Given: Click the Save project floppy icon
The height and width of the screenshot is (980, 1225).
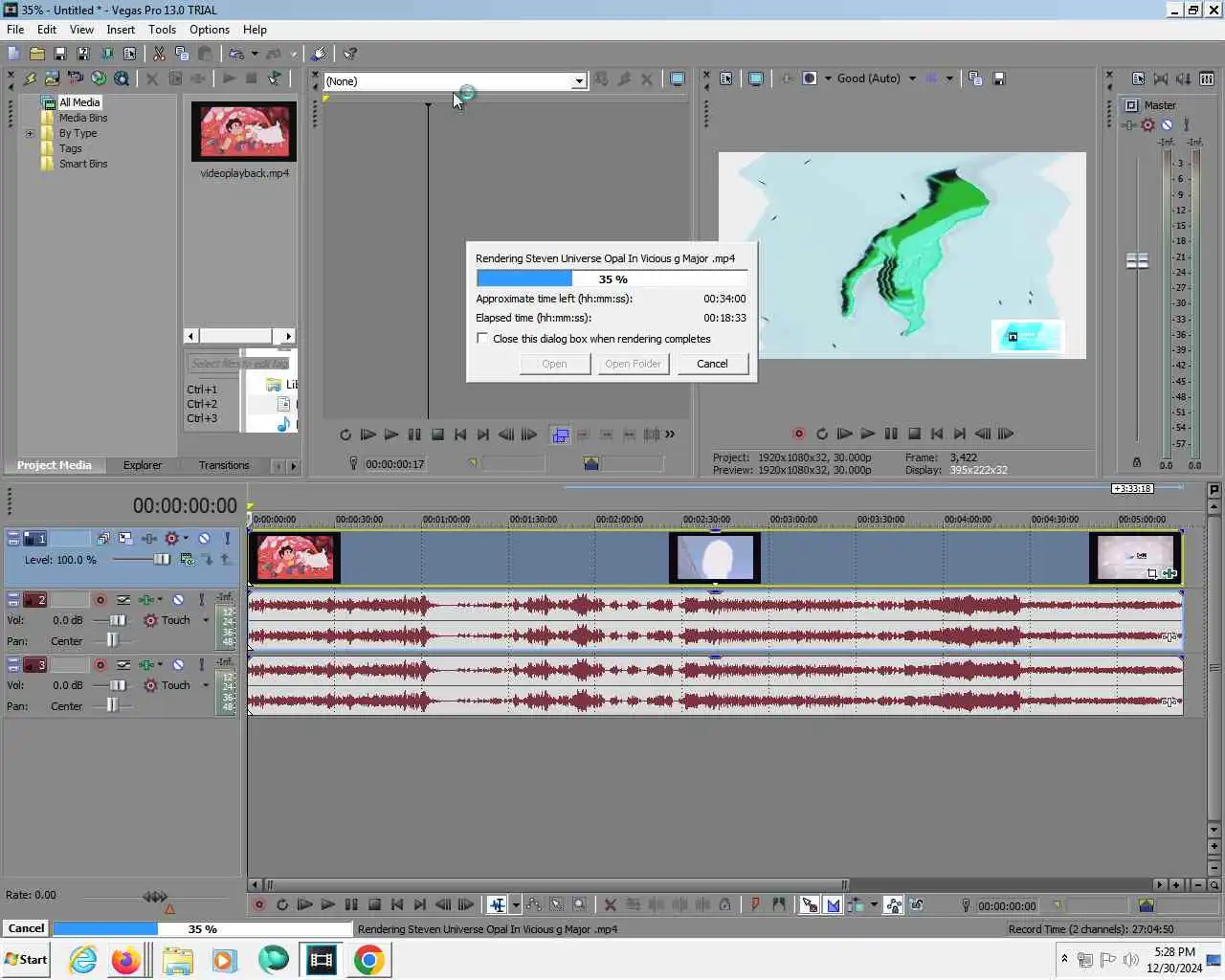Looking at the screenshot, I should 59,54.
